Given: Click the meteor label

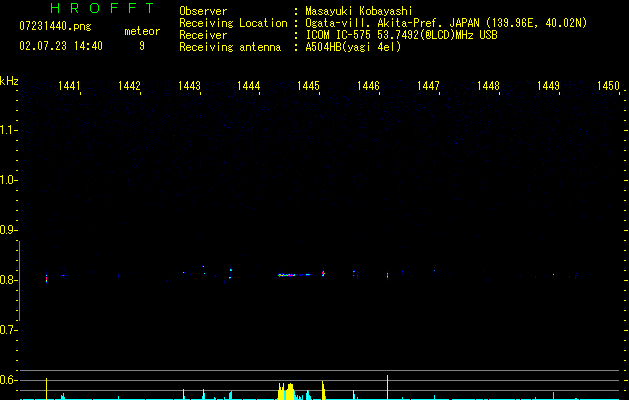Looking at the screenshot, I should tap(142, 31).
